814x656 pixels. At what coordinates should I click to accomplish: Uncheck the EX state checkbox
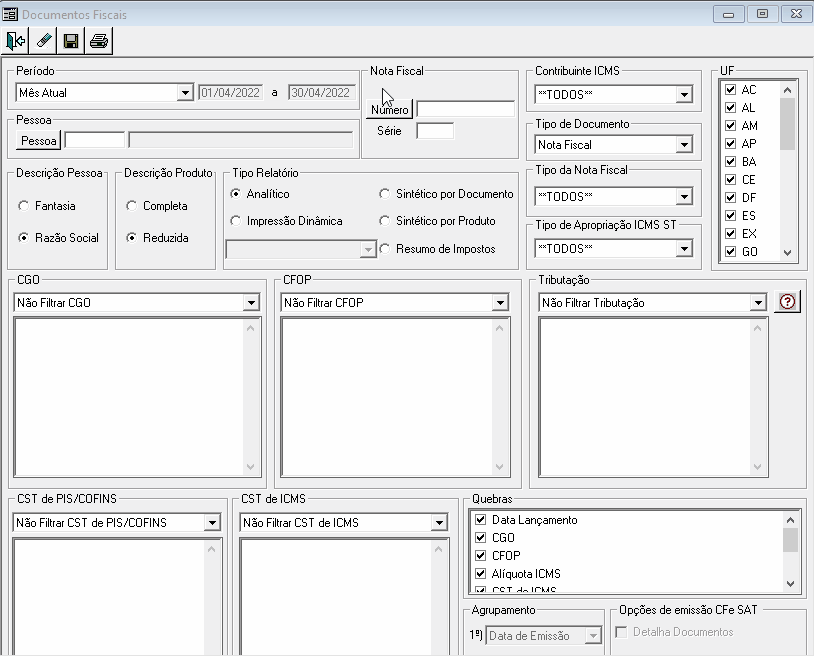(730, 234)
